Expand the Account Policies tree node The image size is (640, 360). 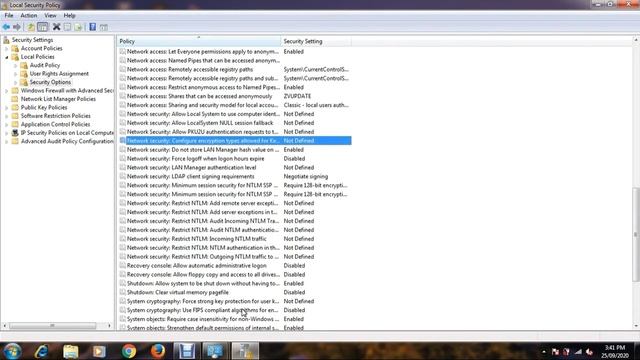coord(7,48)
